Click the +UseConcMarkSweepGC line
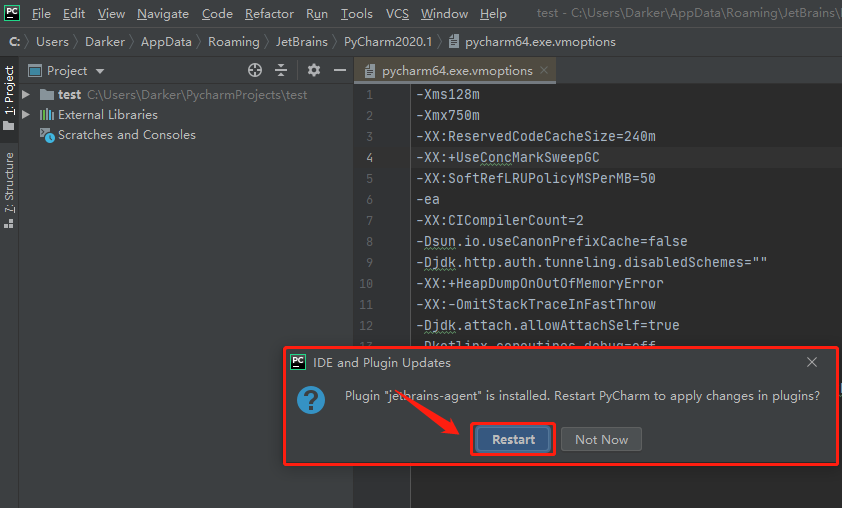Screen dimensions: 842x508 pos(508,157)
